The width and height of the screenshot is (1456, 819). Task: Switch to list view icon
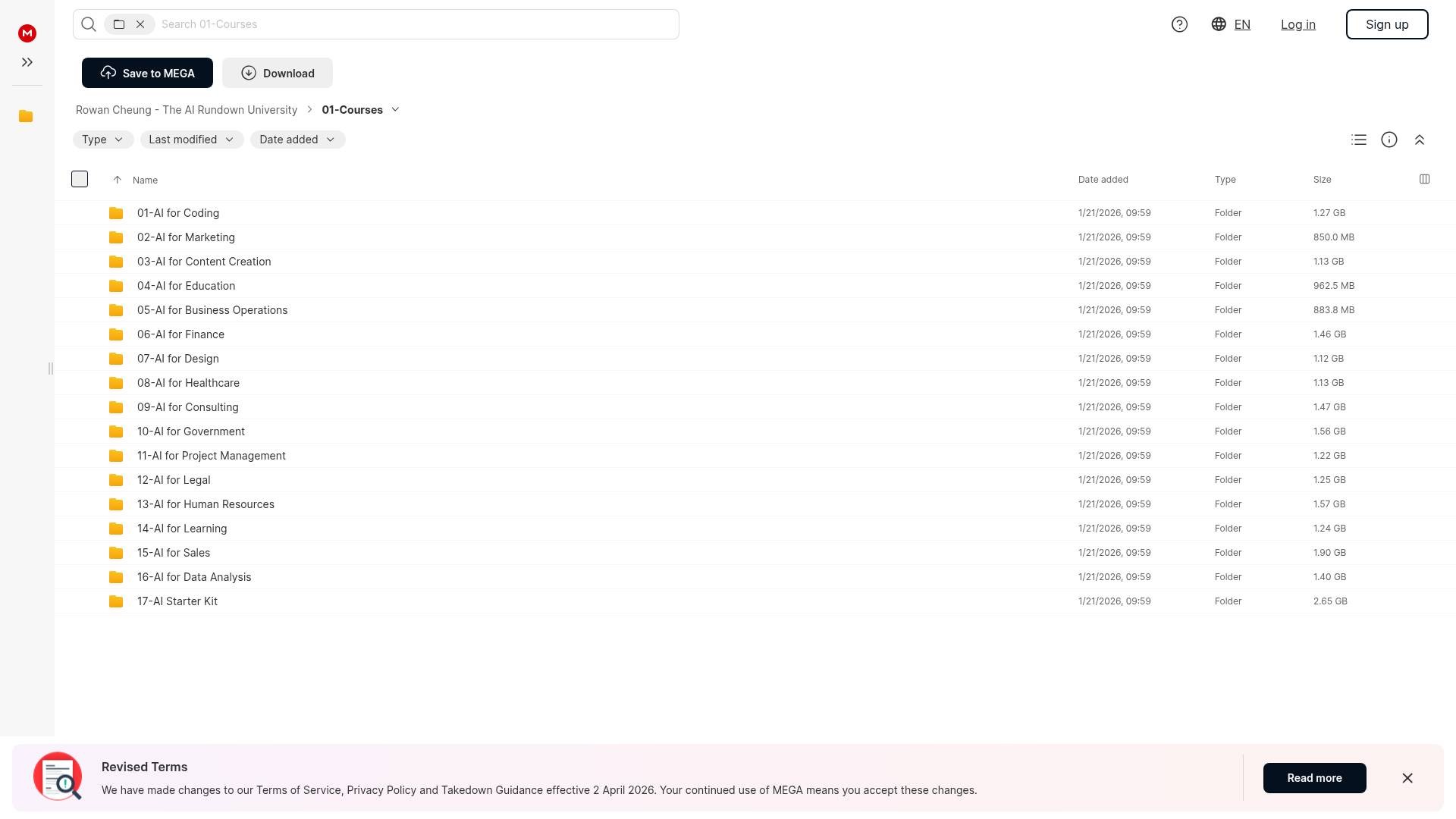pyautogui.click(x=1359, y=140)
